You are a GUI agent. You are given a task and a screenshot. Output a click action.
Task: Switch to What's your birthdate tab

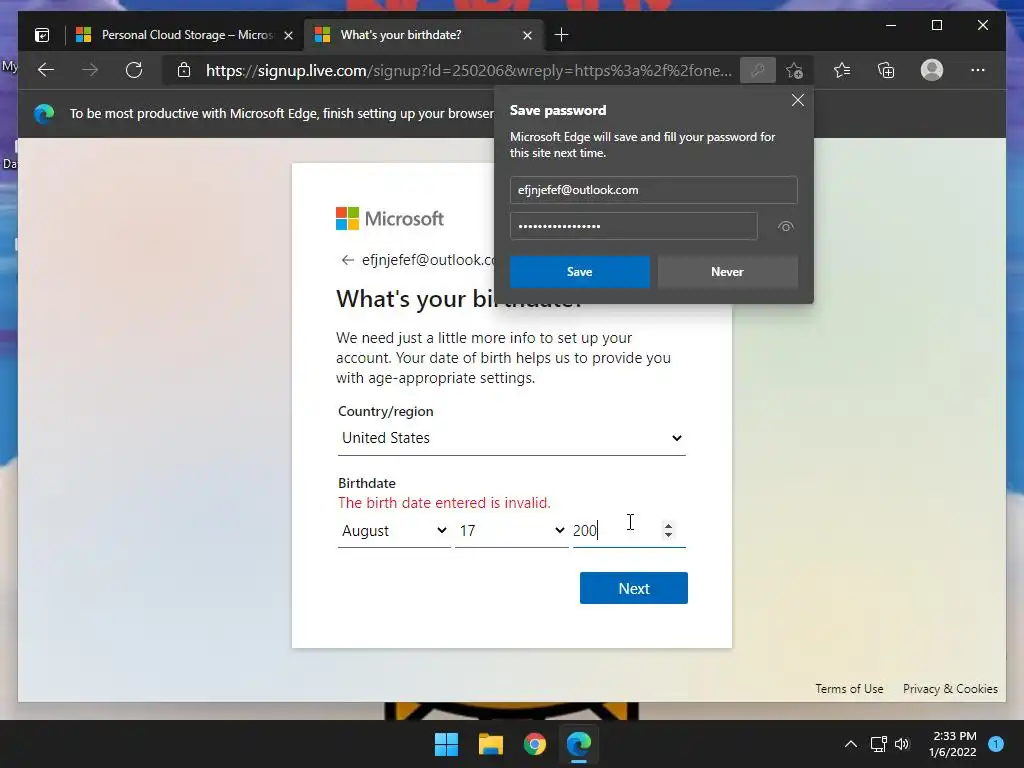click(x=424, y=35)
